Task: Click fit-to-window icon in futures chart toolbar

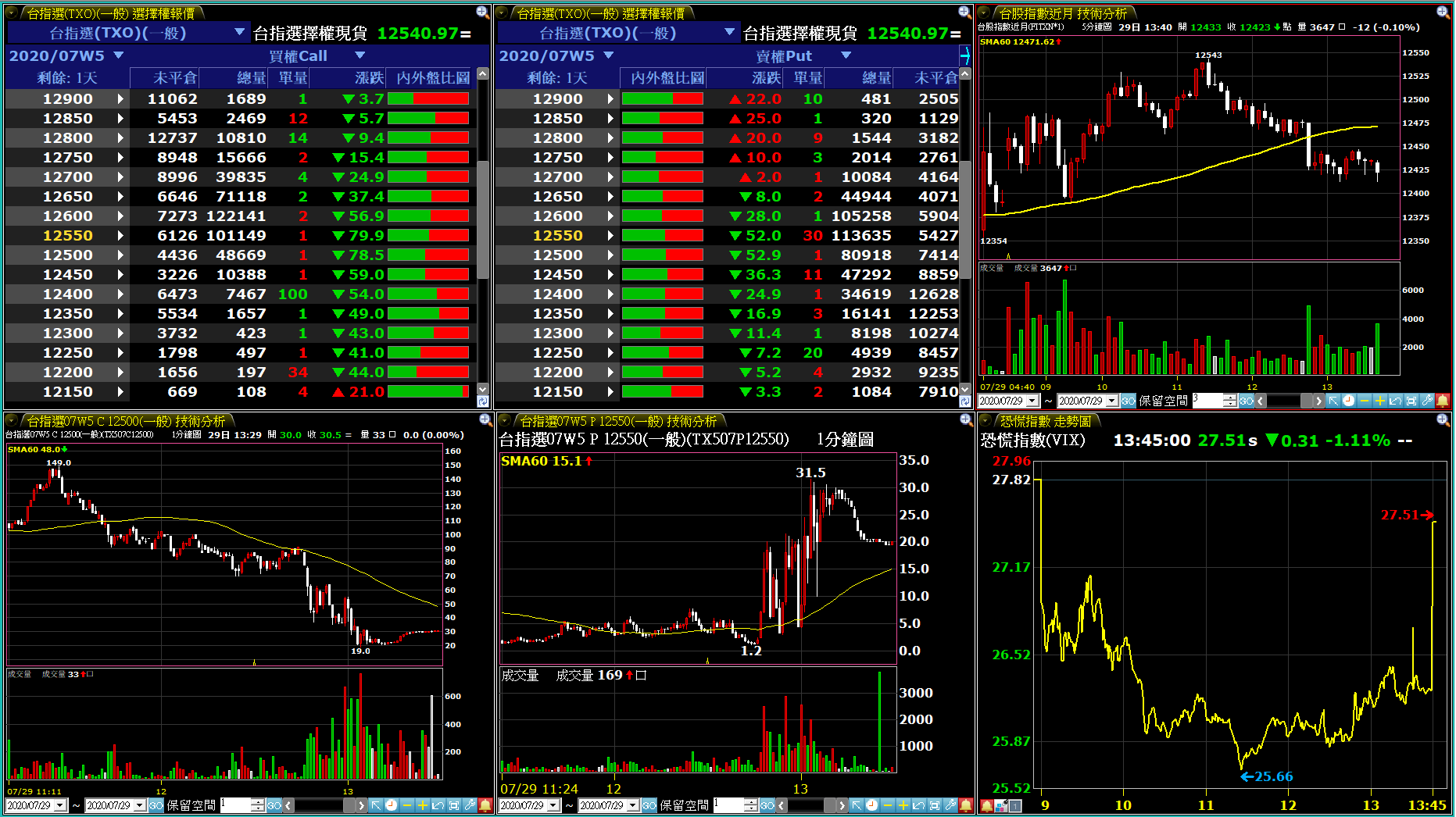Action: pyautogui.click(x=1411, y=401)
